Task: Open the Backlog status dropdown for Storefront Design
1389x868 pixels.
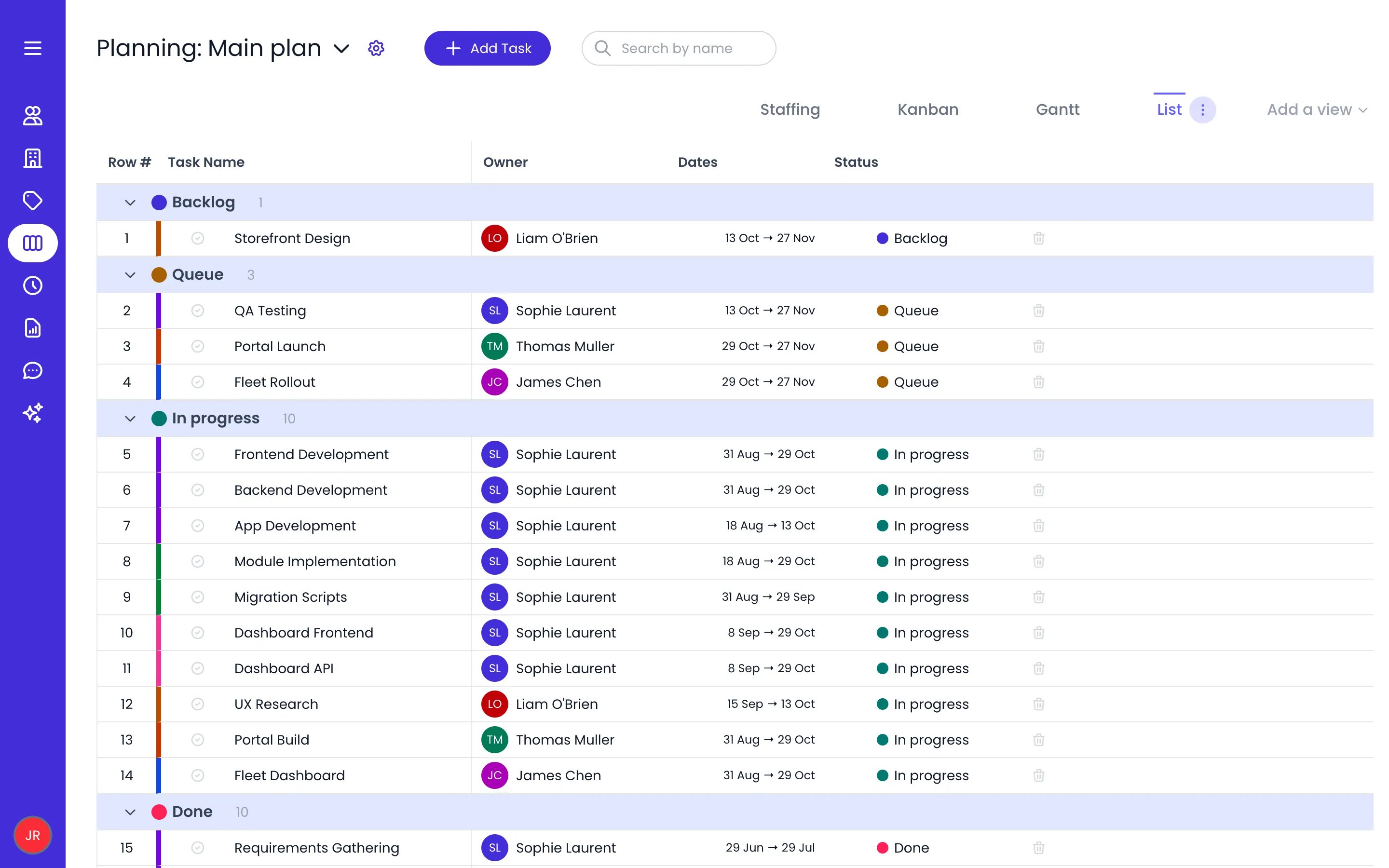Action: click(912, 238)
